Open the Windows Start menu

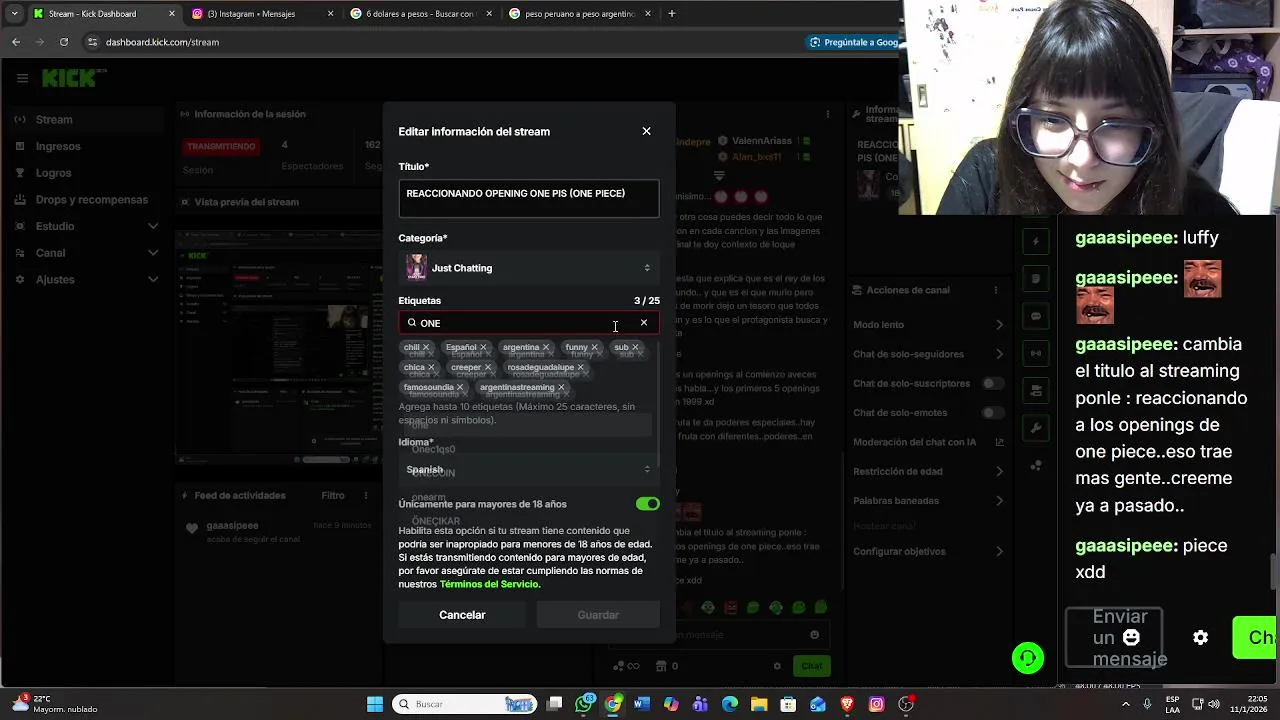click(x=375, y=704)
